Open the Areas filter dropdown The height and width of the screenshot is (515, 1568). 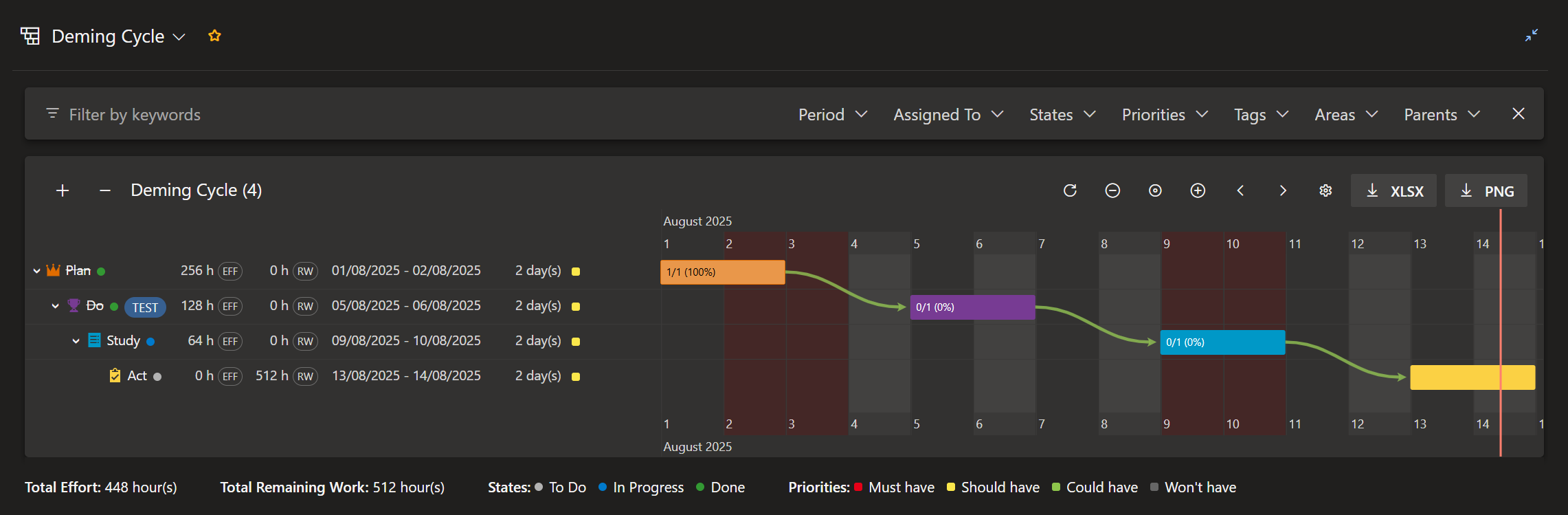pos(1346,114)
